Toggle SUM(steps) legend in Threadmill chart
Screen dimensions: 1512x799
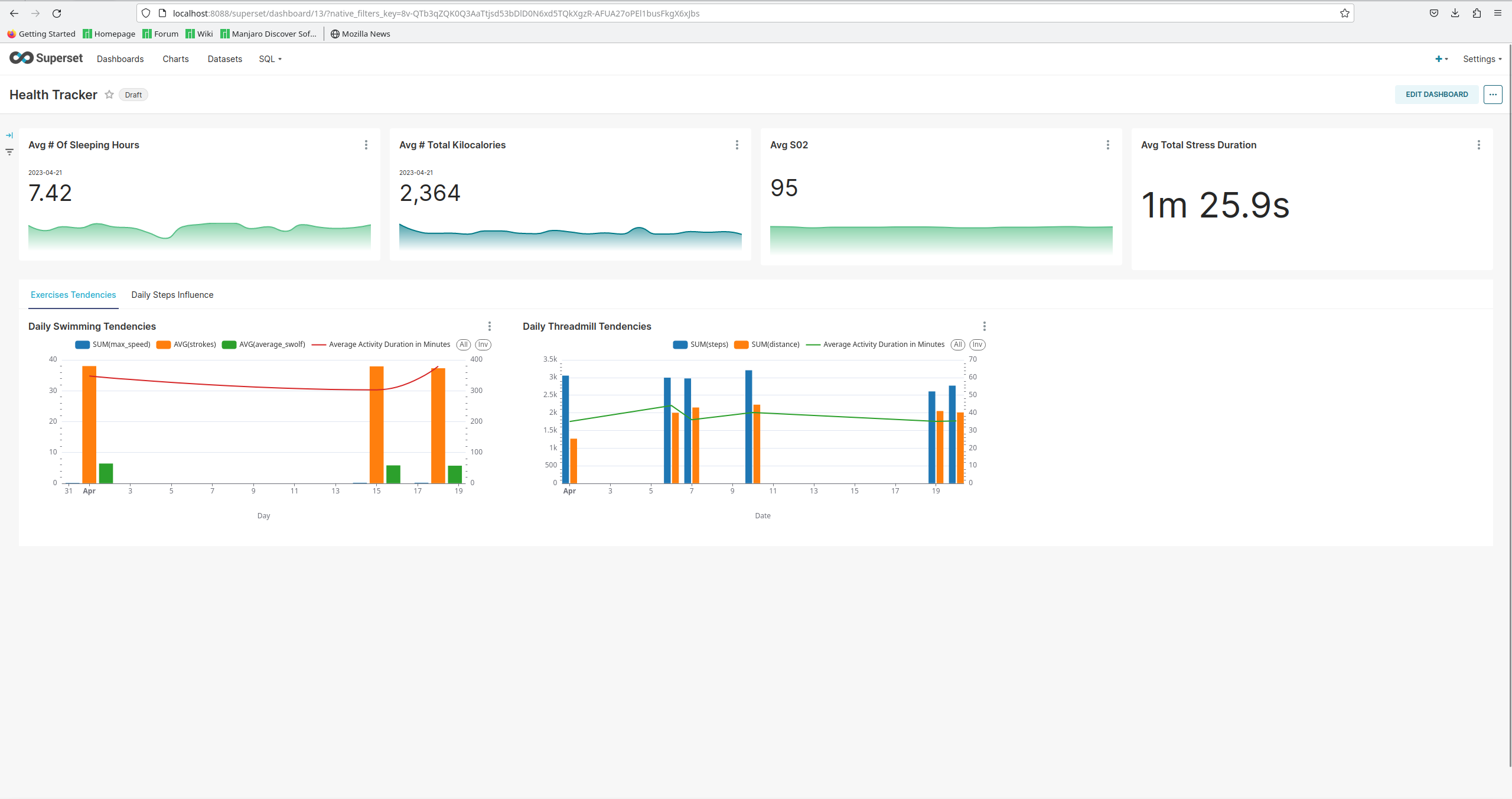[700, 345]
